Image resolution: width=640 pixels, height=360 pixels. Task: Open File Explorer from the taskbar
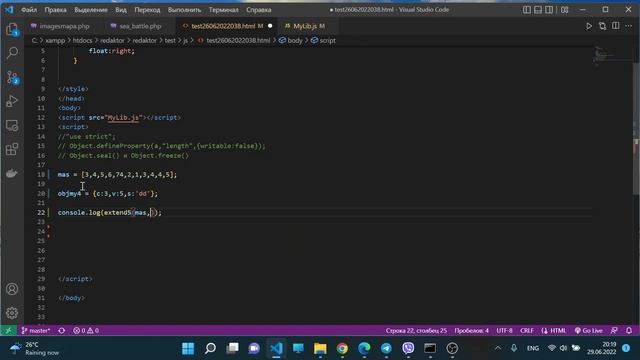click(x=320, y=348)
